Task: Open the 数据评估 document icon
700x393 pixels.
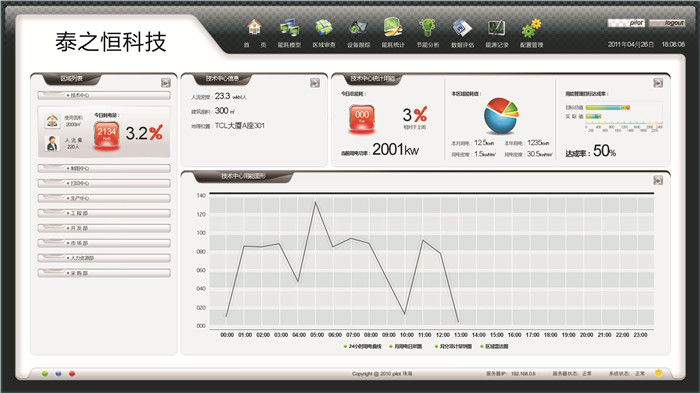Action: (x=462, y=28)
